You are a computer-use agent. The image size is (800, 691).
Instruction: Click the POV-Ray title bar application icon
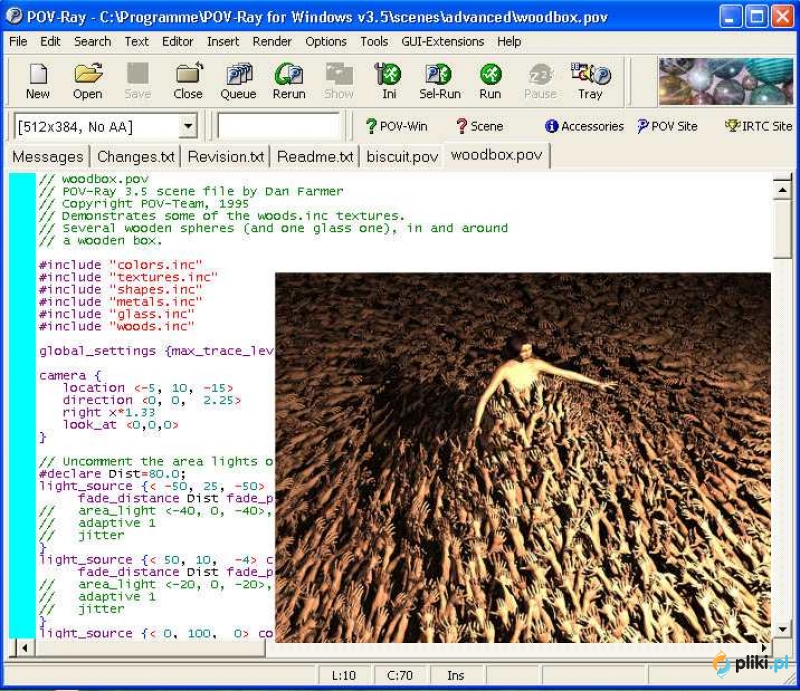point(14,16)
